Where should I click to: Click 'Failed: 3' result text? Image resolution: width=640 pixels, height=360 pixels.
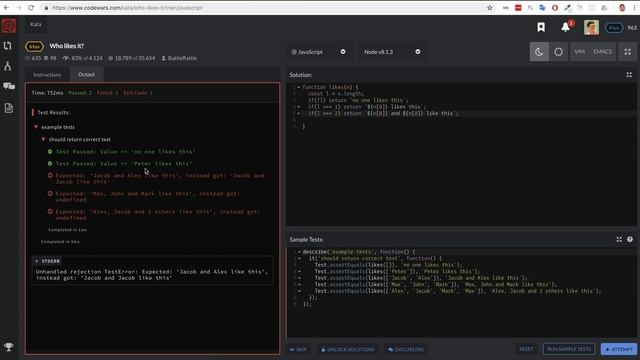pyautogui.click(x=107, y=93)
